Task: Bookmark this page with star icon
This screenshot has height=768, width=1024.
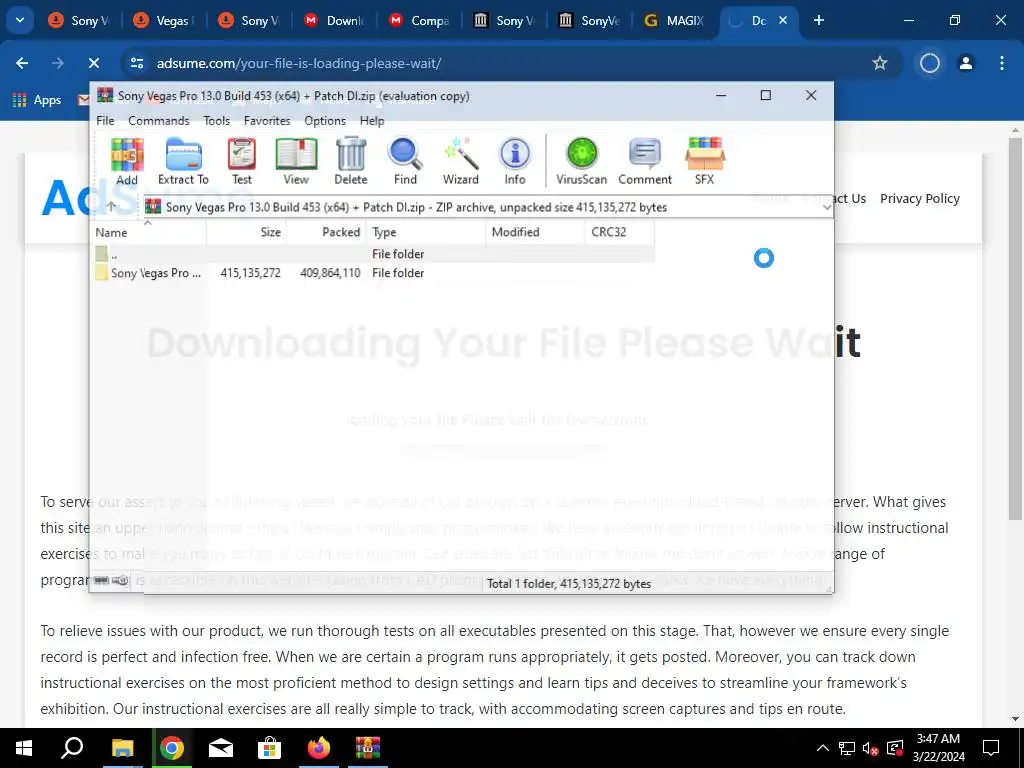Action: [x=880, y=63]
